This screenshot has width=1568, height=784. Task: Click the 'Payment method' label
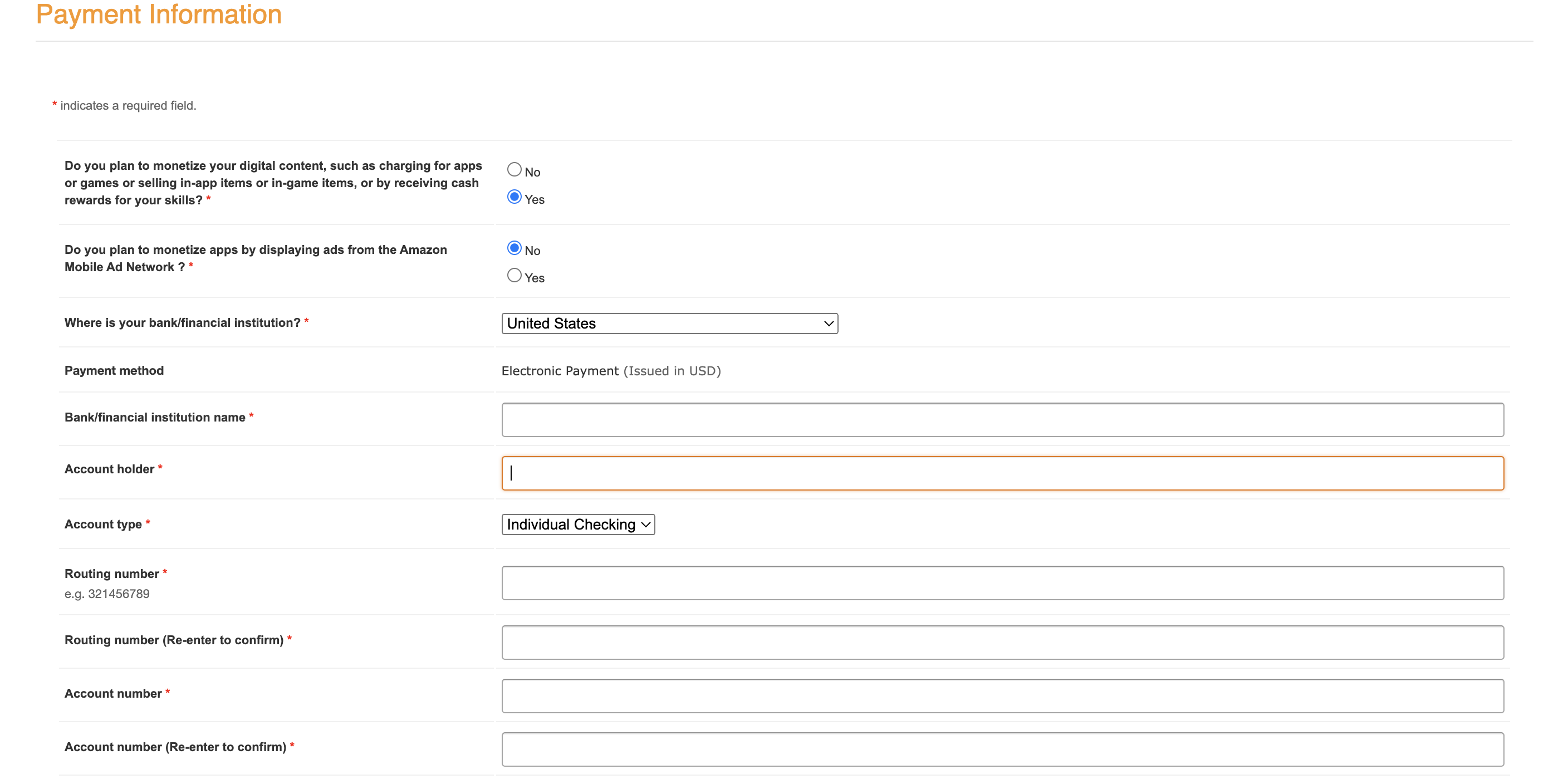(x=114, y=370)
